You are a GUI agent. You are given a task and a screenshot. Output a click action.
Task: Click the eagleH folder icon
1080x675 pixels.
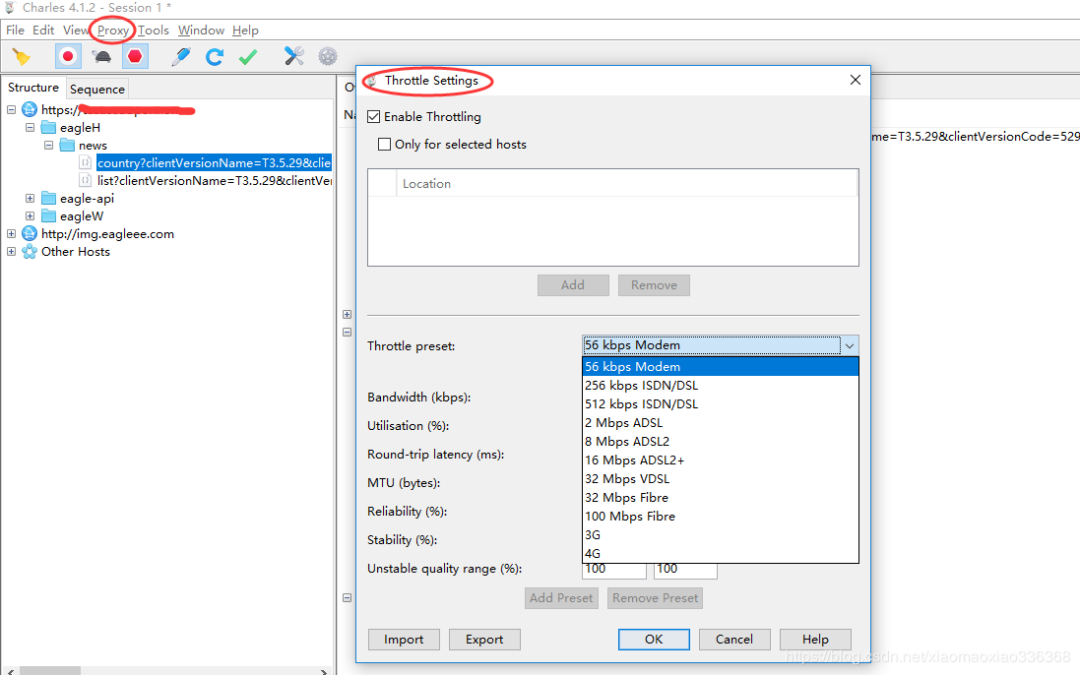pyautogui.click(x=48, y=127)
